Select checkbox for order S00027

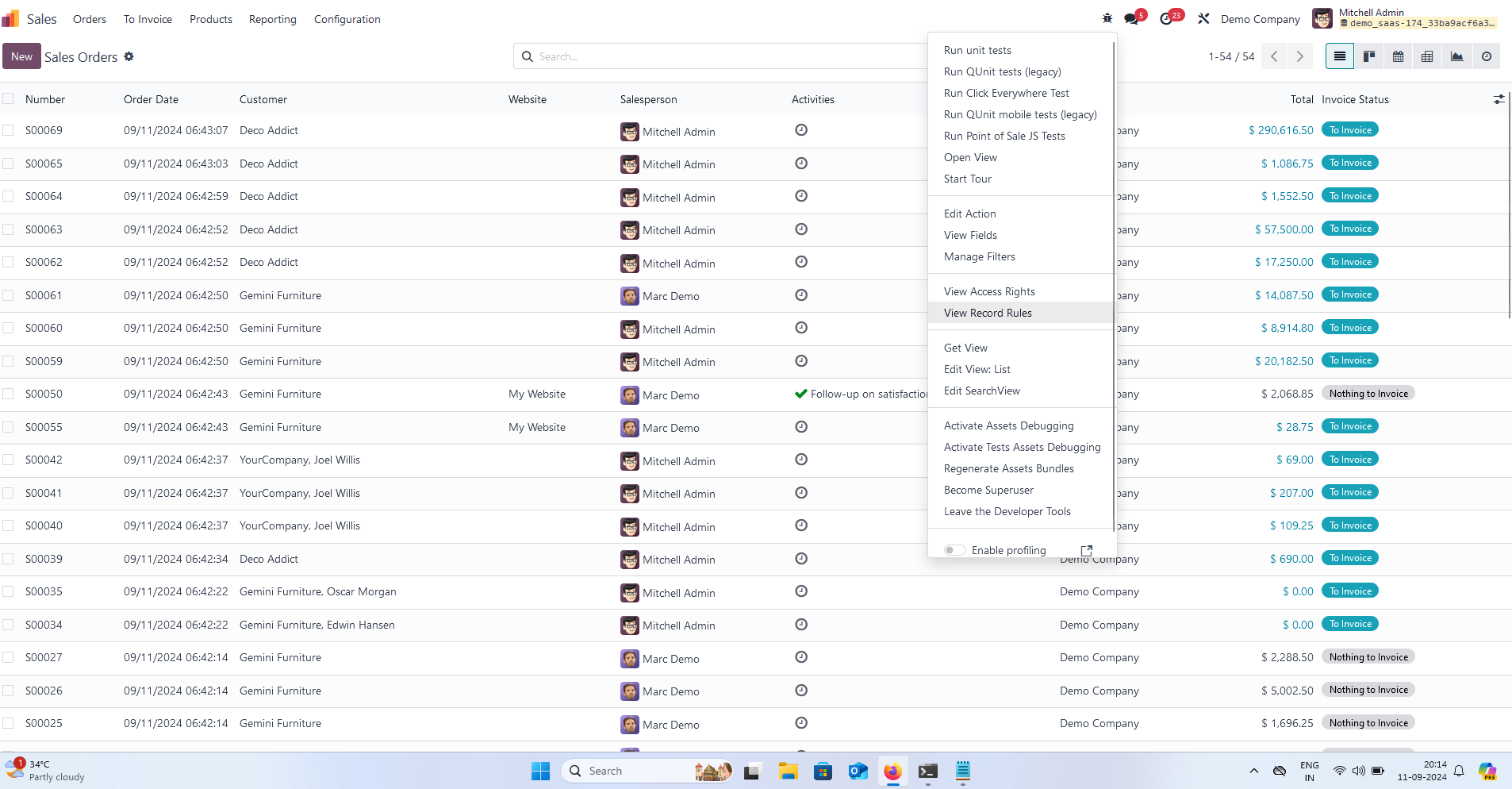(8, 657)
